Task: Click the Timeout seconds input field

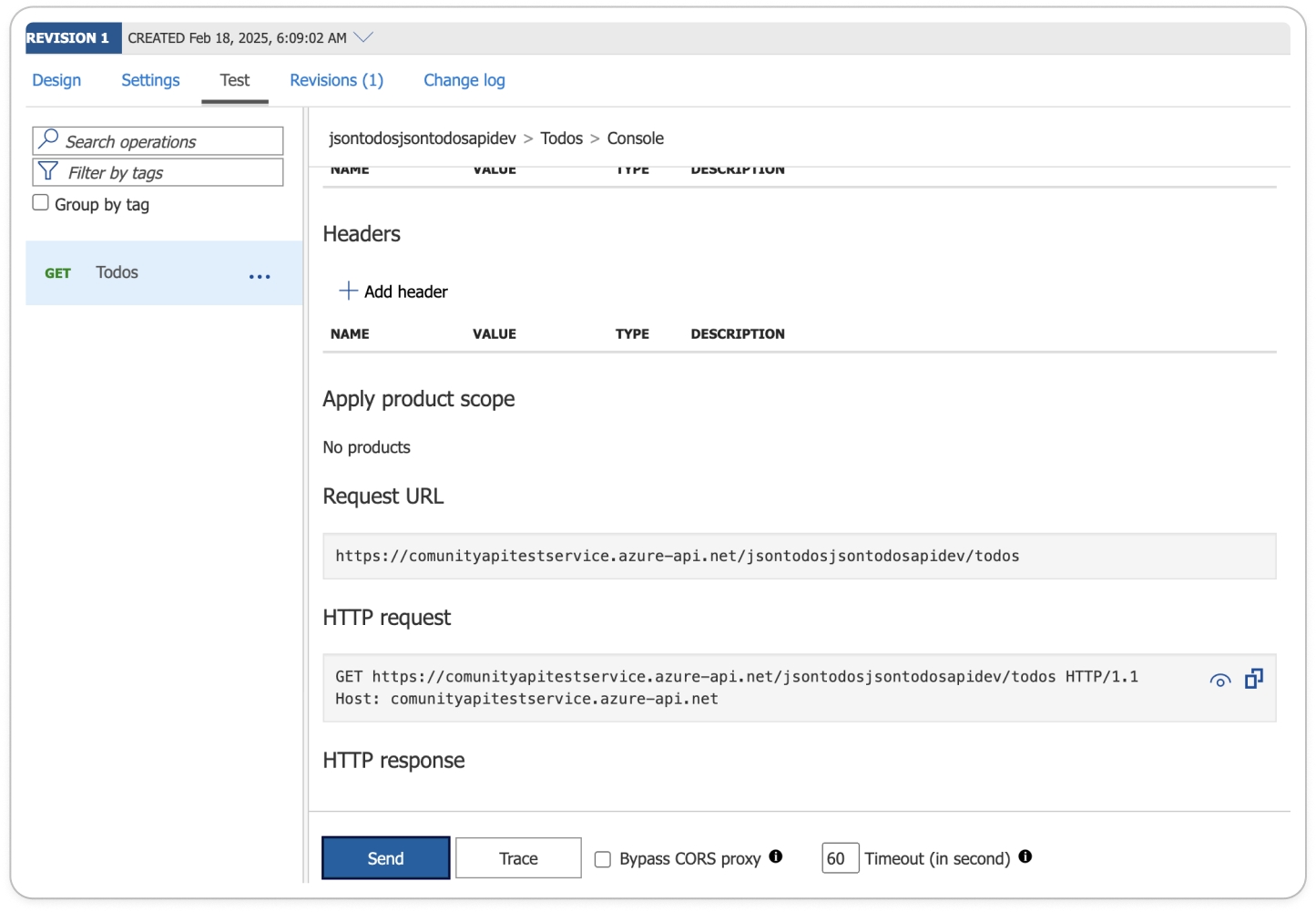Action: pos(840,858)
